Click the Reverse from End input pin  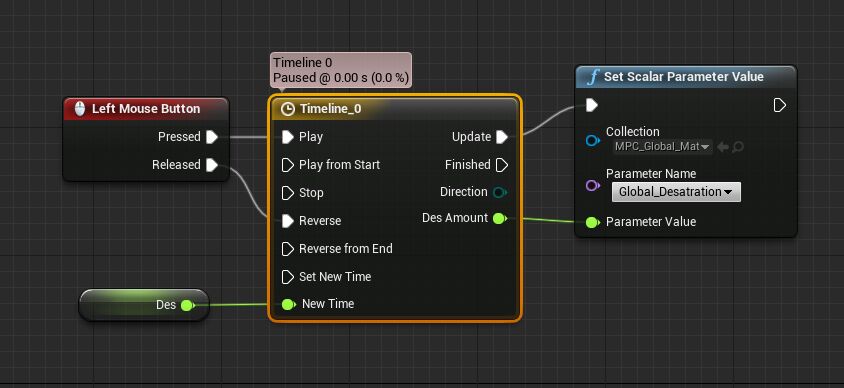pyautogui.click(x=288, y=249)
